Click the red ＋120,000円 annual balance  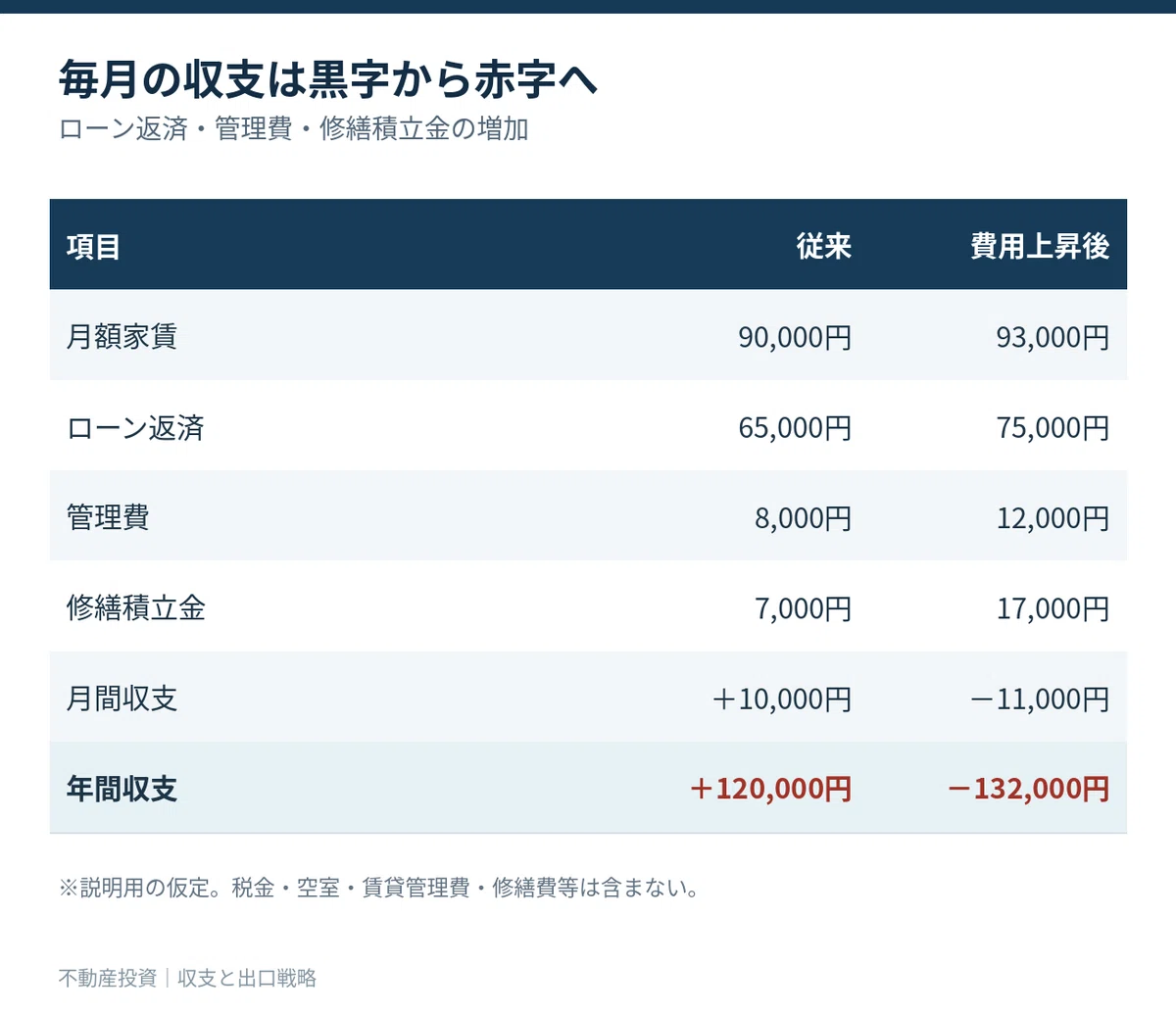point(770,789)
